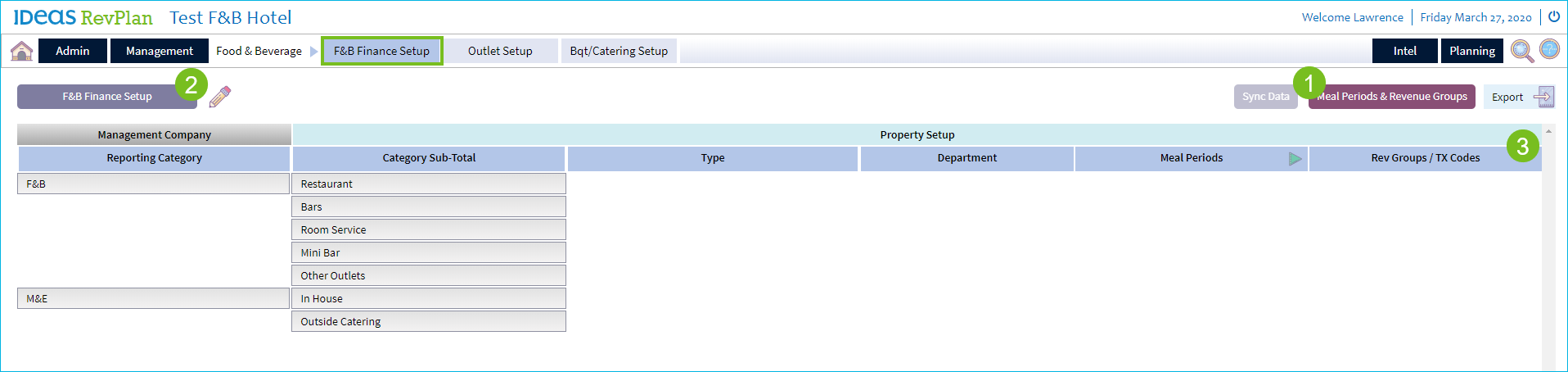Select the F&B Finance Setup tab

point(381,51)
